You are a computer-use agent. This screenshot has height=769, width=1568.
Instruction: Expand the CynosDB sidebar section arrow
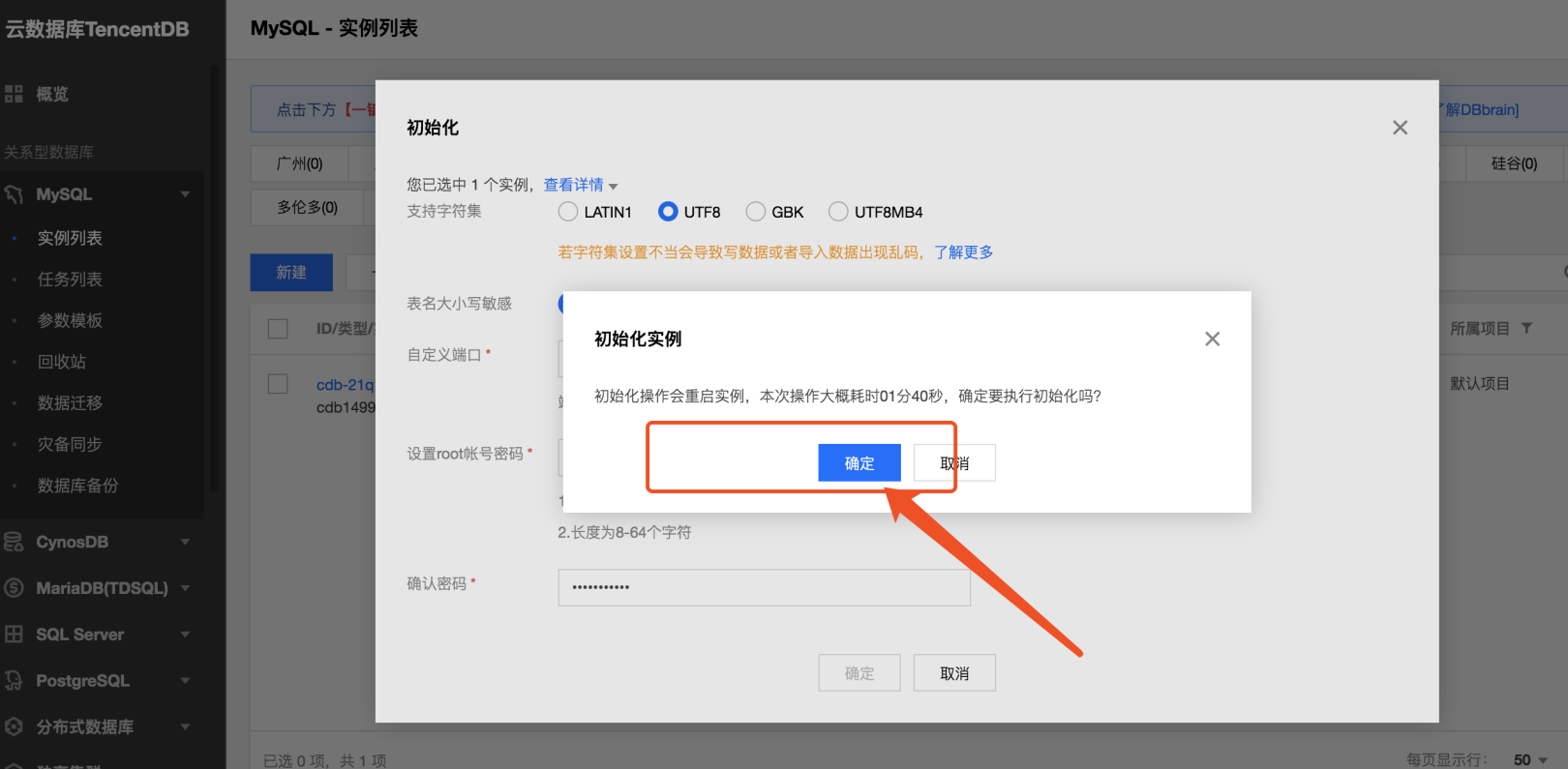coord(185,542)
